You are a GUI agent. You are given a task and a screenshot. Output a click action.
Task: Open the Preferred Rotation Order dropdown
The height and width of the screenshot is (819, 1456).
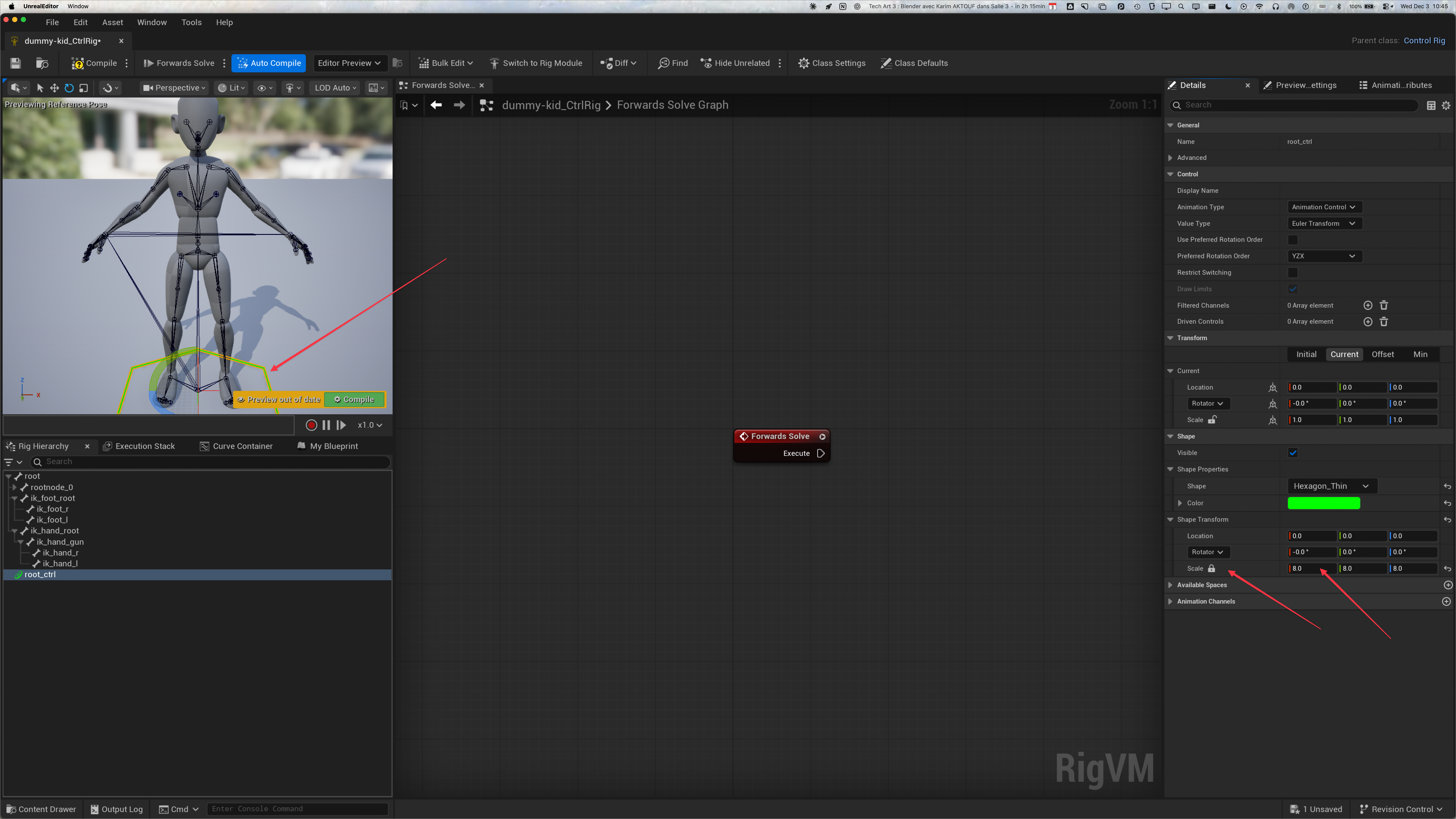click(x=1324, y=256)
